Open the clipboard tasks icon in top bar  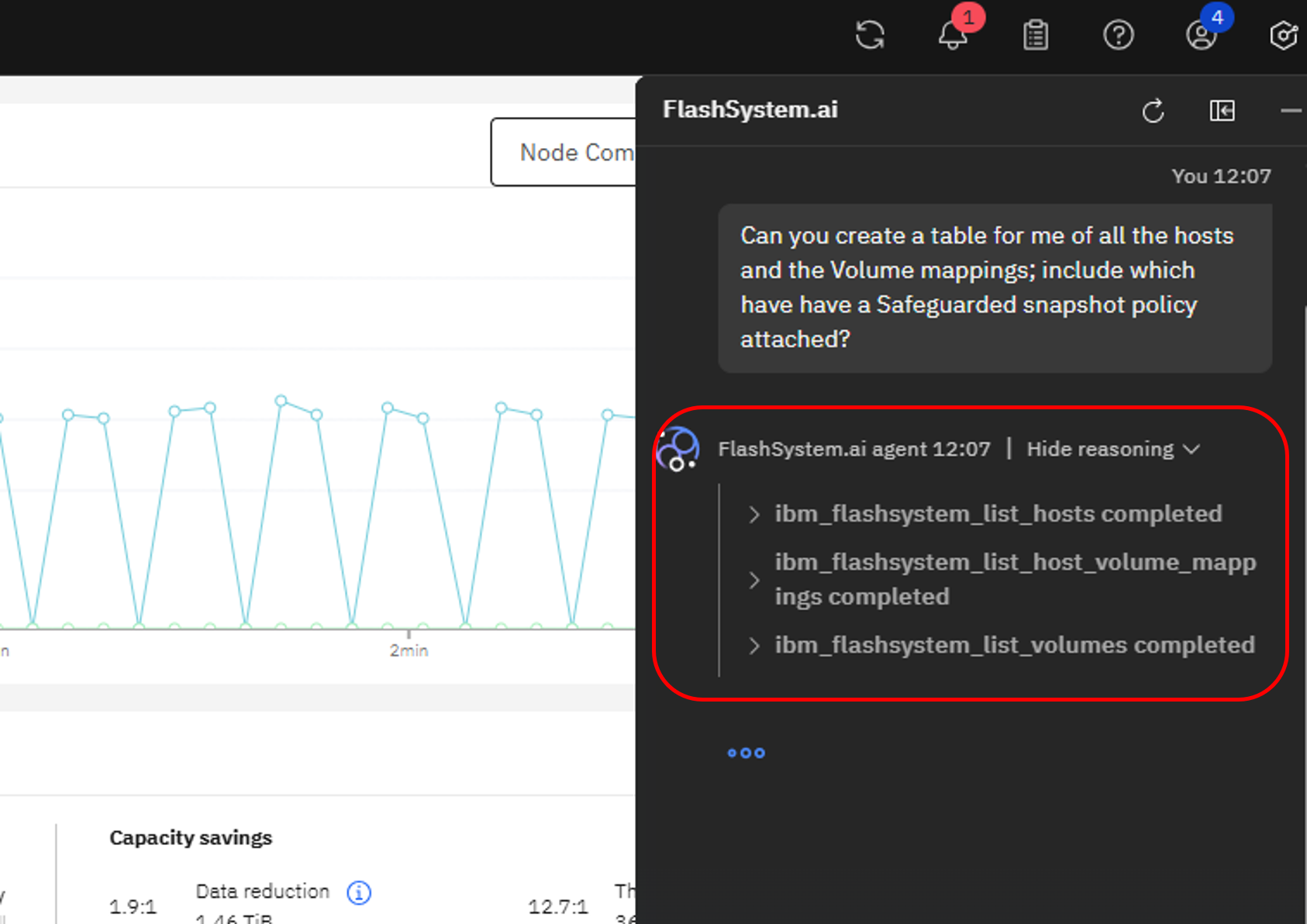[x=1036, y=35]
